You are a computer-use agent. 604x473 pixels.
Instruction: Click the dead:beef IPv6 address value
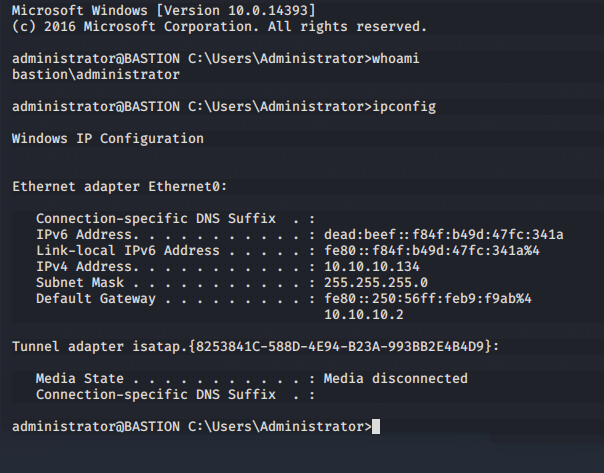pos(443,235)
